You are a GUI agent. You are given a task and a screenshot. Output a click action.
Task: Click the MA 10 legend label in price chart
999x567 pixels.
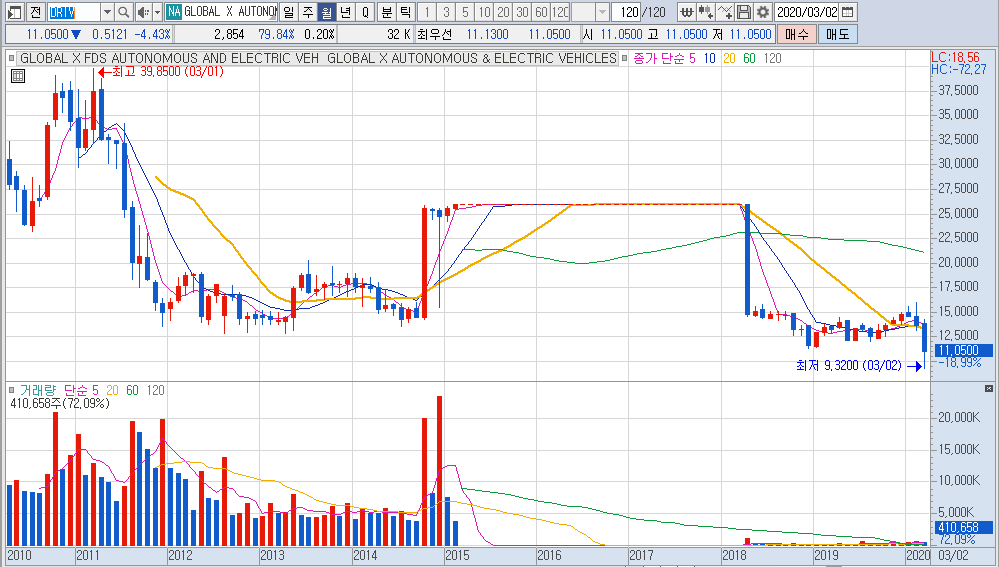(x=709, y=58)
